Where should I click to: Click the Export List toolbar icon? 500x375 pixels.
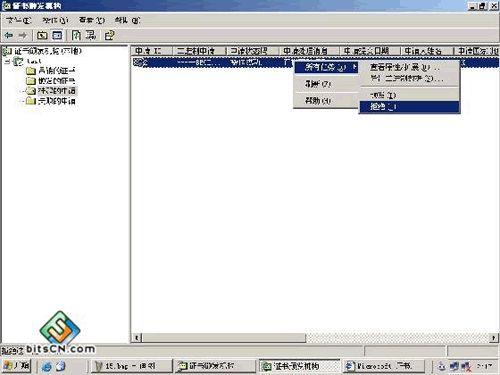pyautogui.click(x=90, y=35)
